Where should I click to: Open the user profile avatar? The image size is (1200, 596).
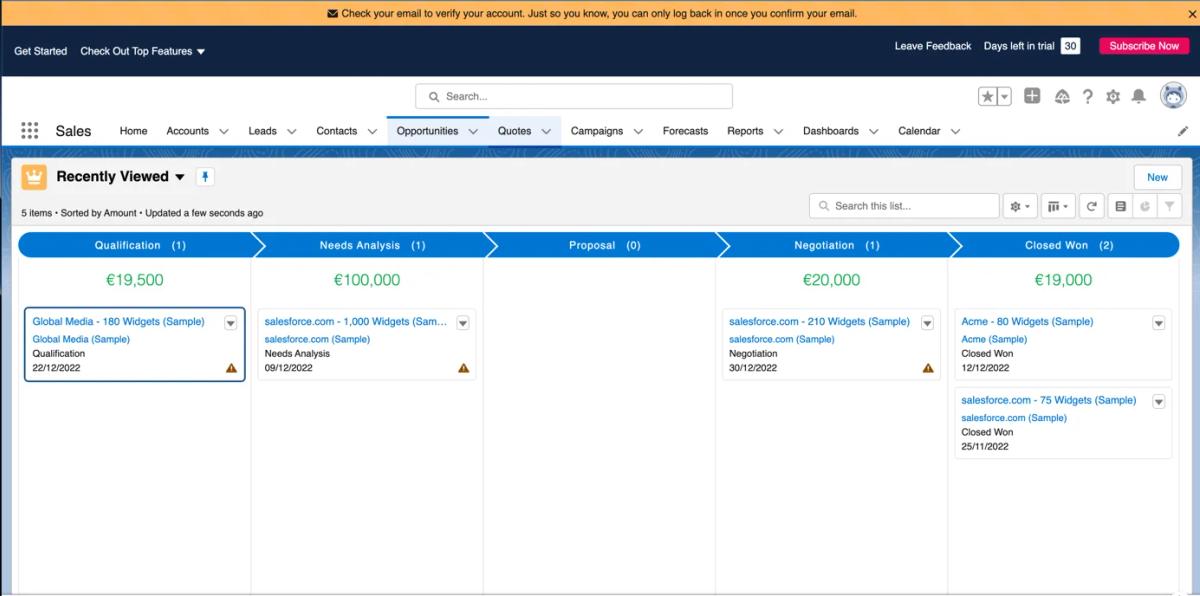[1173, 95]
